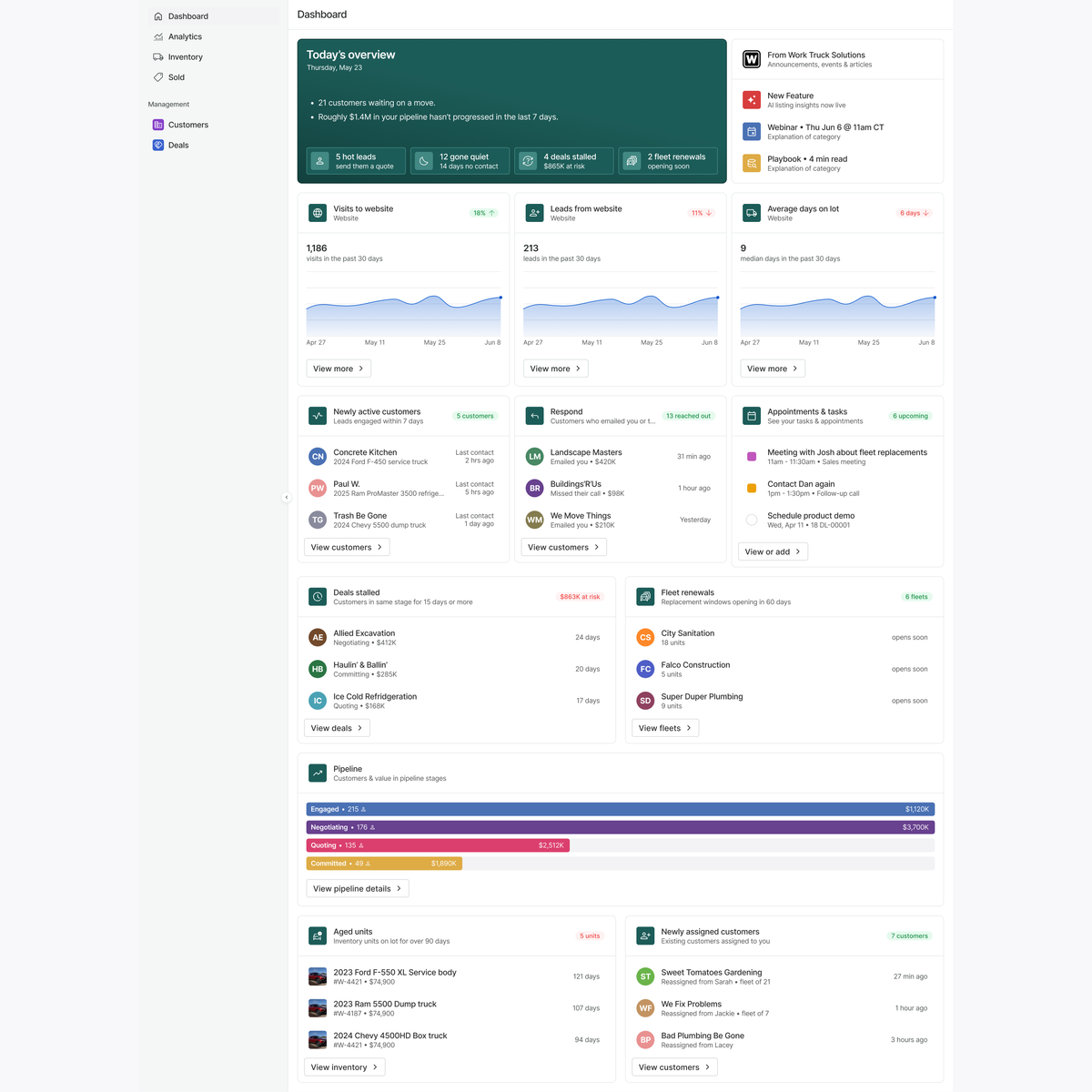Collapse the sidebar using the arrow handle

coord(286,498)
